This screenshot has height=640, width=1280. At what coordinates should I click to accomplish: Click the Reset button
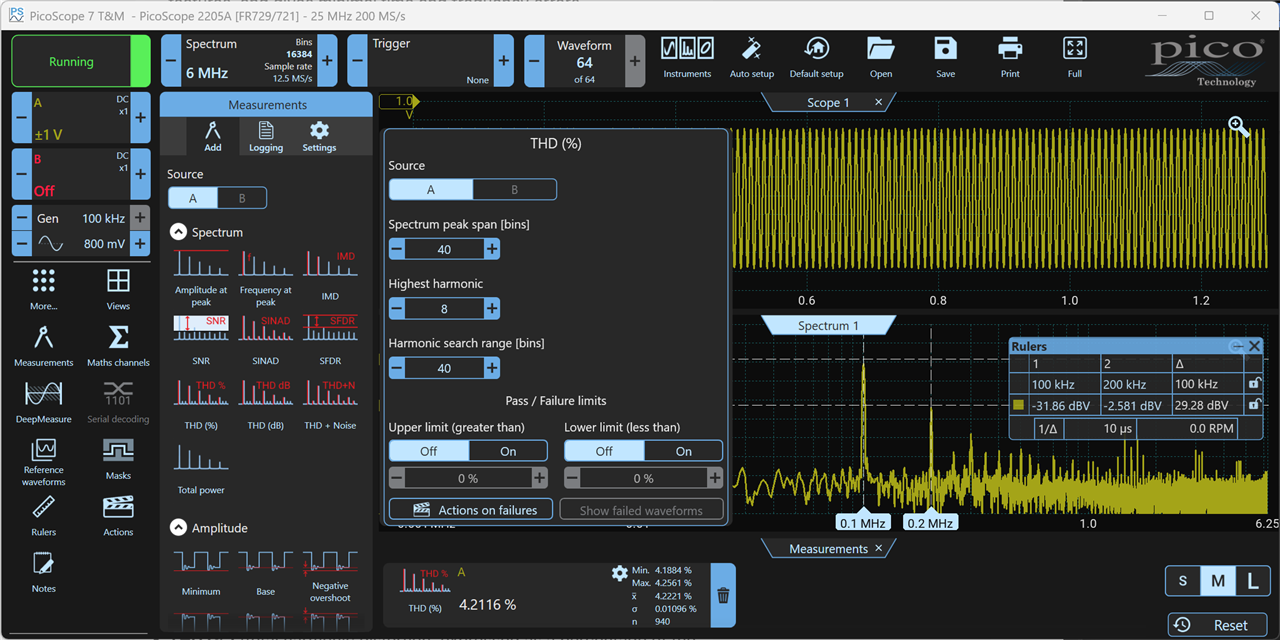point(1217,625)
